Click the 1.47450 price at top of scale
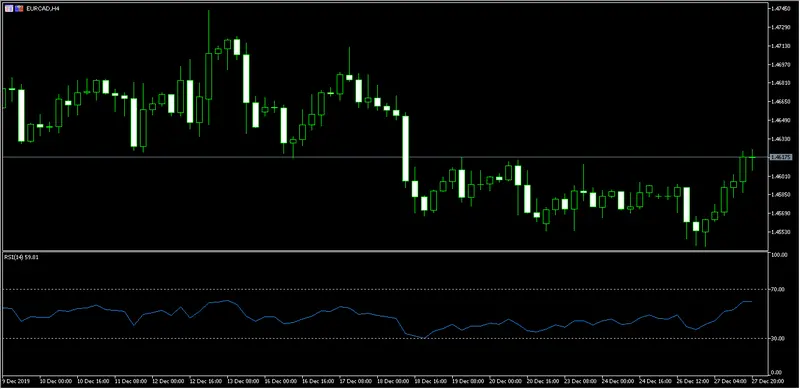 point(781,9)
